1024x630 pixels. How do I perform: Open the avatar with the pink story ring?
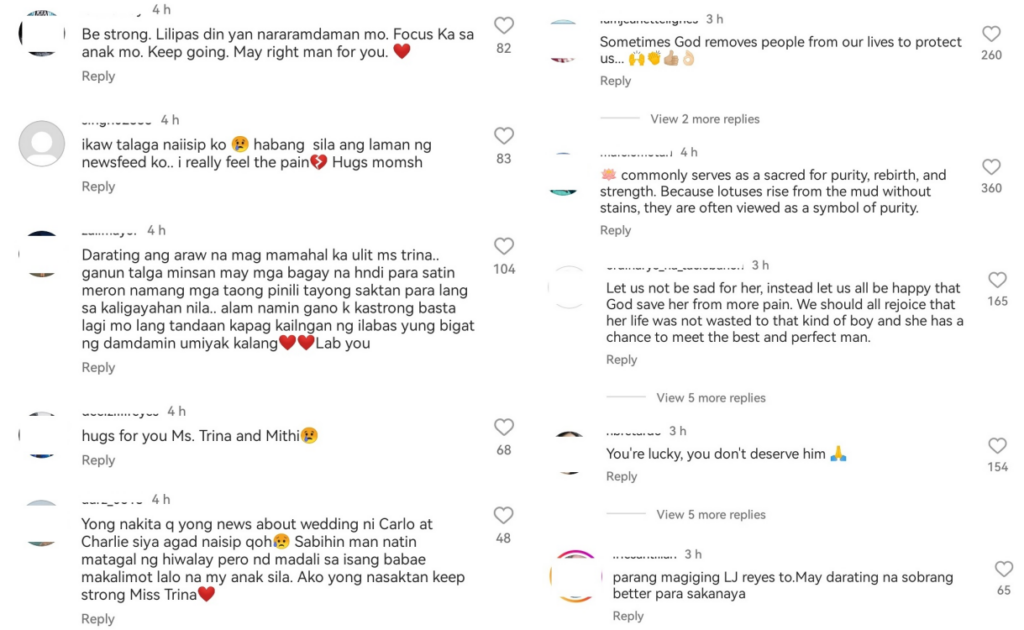pos(573,577)
